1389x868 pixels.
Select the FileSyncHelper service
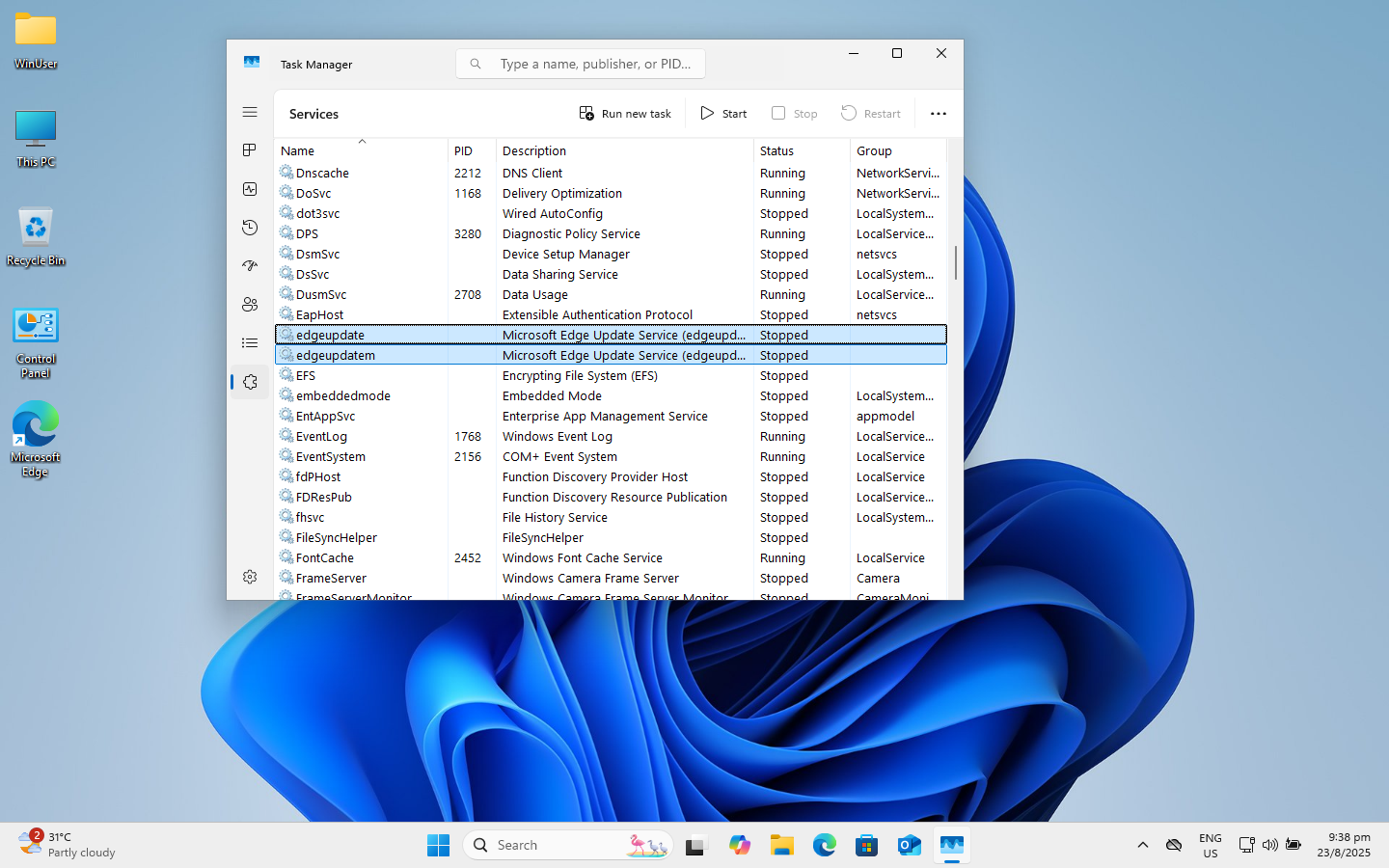[611, 537]
